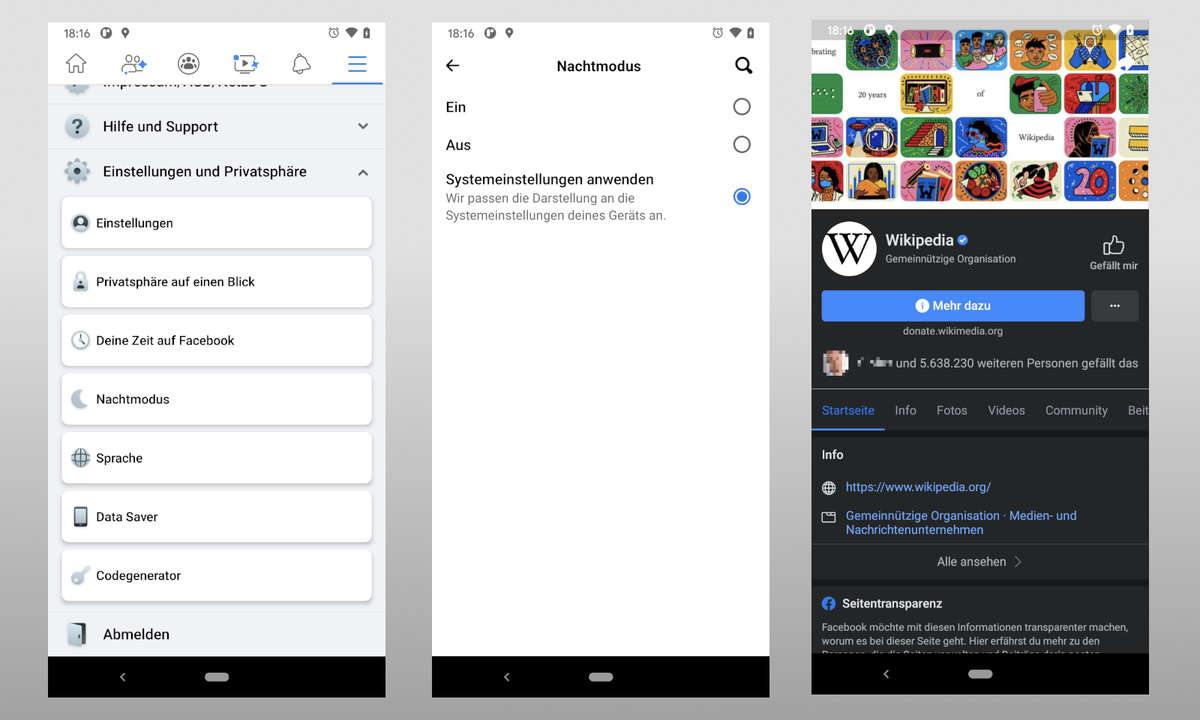This screenshot has height=720, width=1200.
Task: Open the notifications bell icon
Action: coord(301,64)
